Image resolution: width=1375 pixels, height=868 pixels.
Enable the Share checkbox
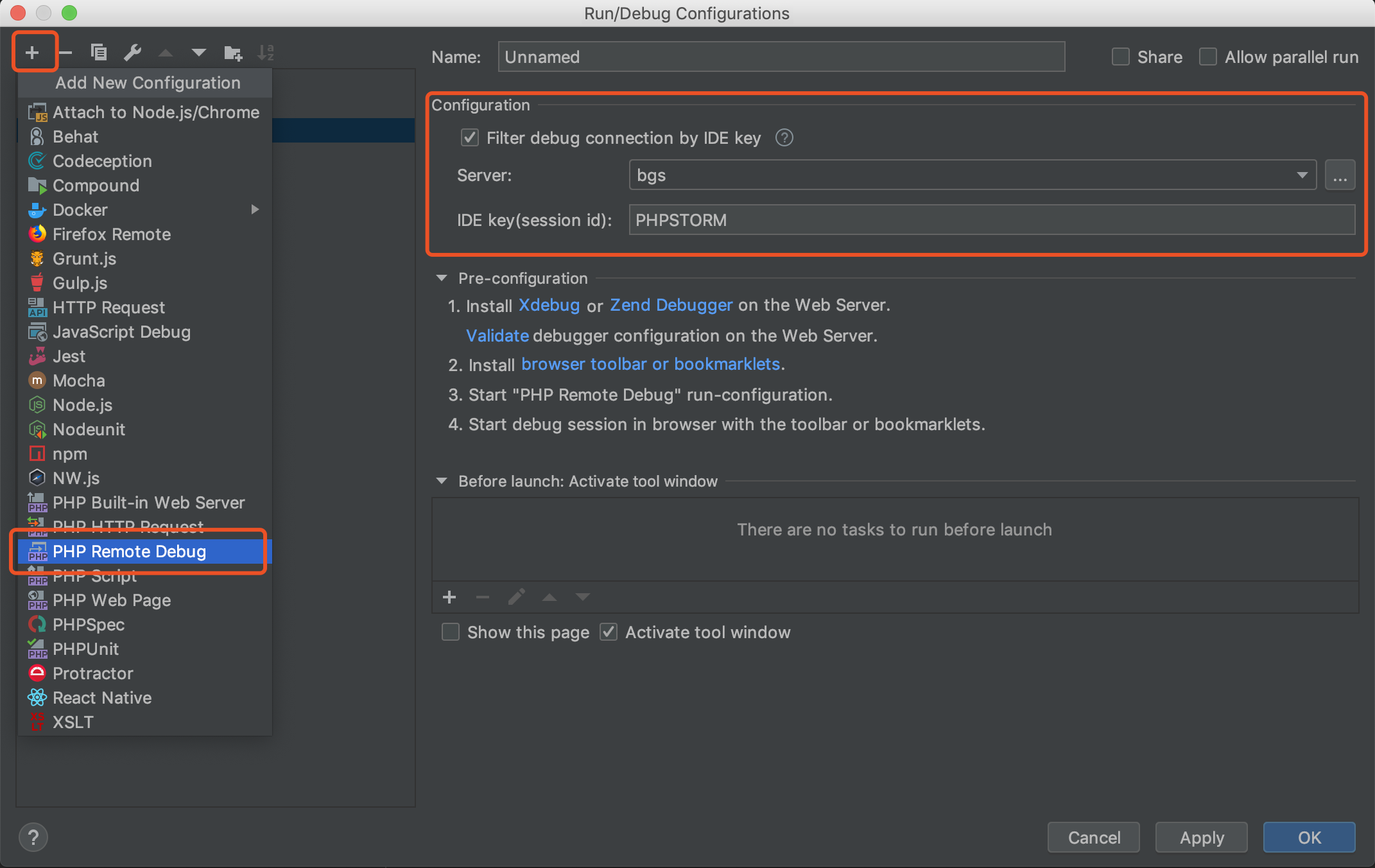click(x=1121, y=57)
